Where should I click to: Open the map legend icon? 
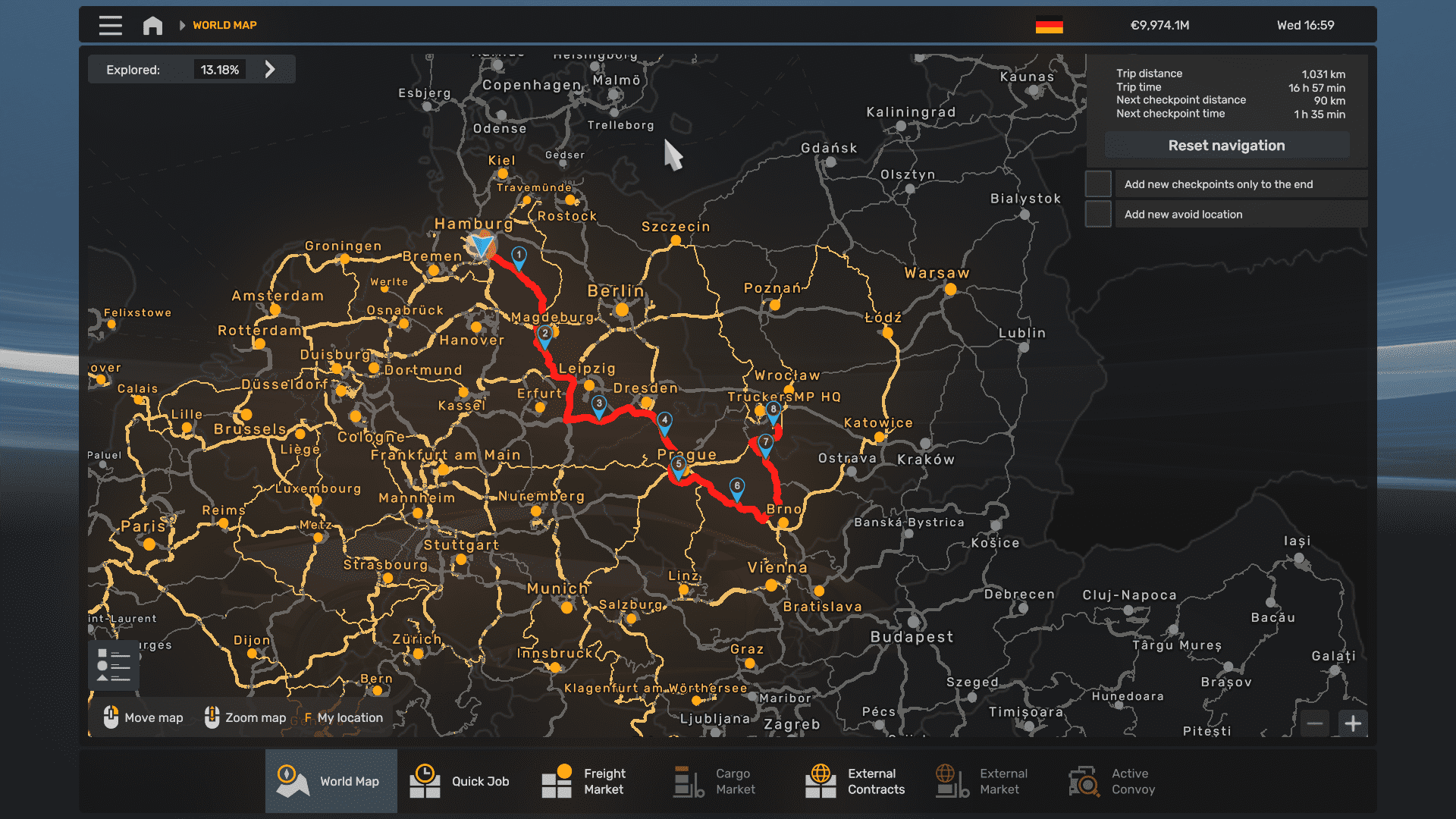pyautogui.click(x=114, y=666)
